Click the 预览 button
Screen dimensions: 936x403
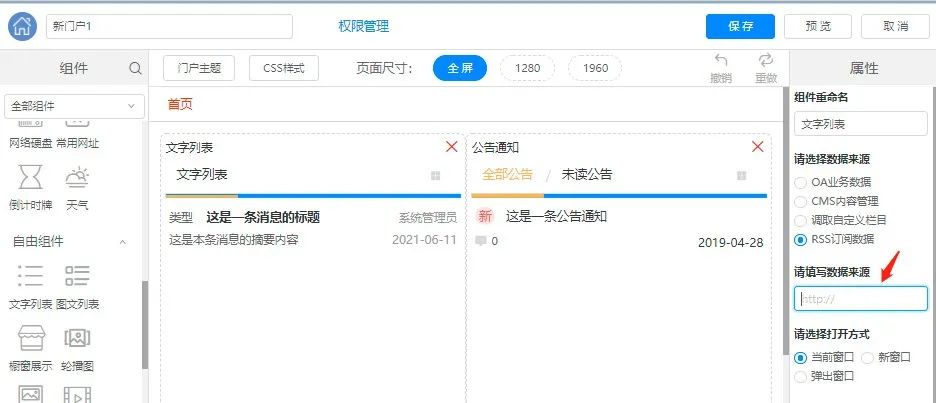818,26
